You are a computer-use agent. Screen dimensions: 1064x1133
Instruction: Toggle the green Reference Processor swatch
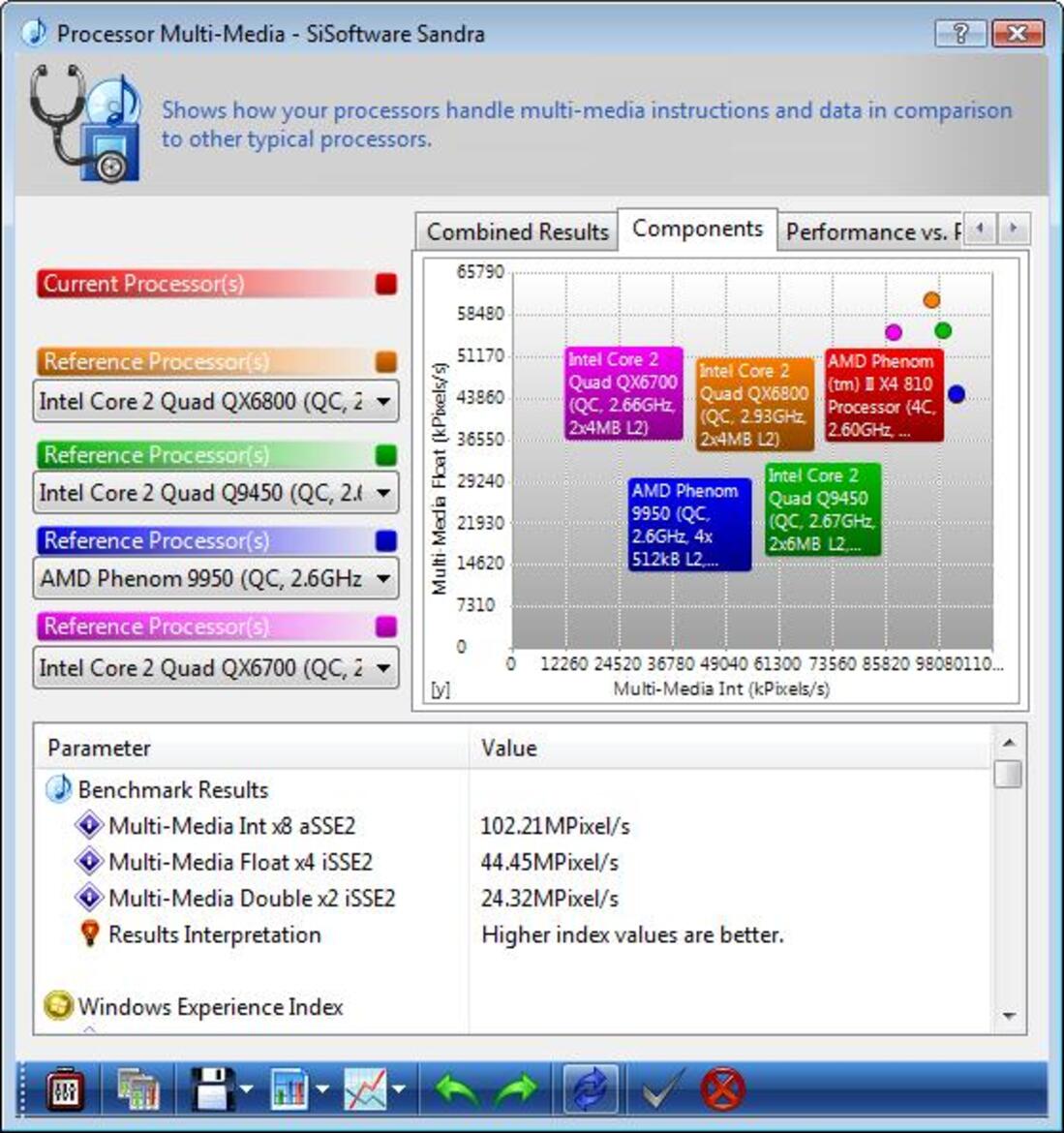[x=386, y=455]
